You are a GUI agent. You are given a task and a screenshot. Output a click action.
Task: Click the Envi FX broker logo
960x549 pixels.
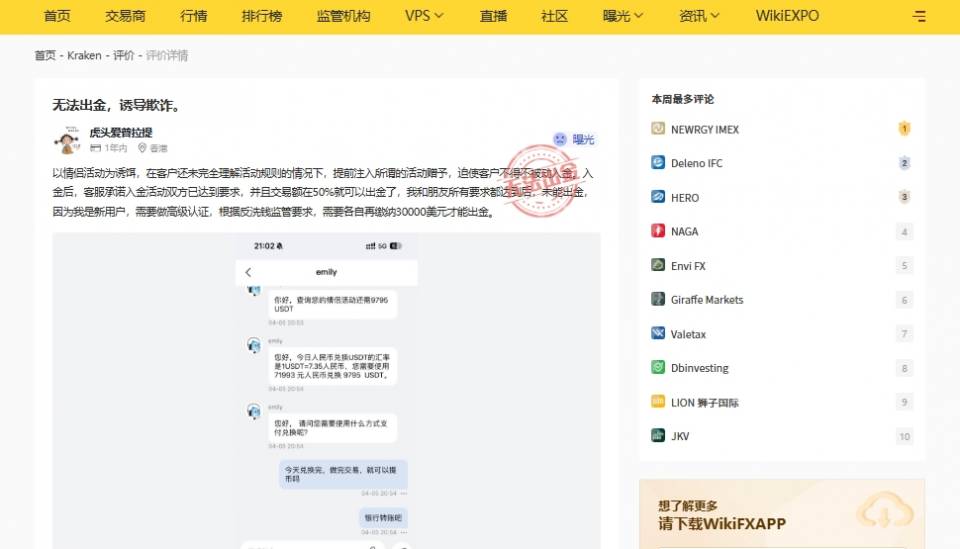[x=658, y=265]
